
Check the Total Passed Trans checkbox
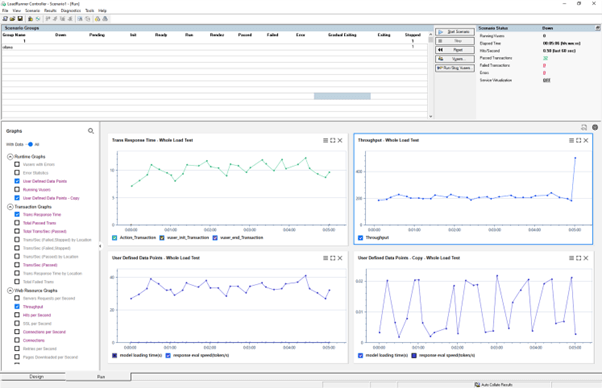click(17, 223)
